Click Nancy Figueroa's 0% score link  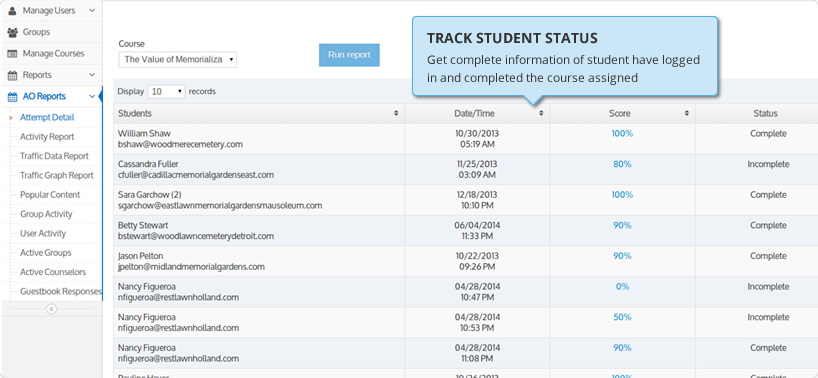click(622, 286)
